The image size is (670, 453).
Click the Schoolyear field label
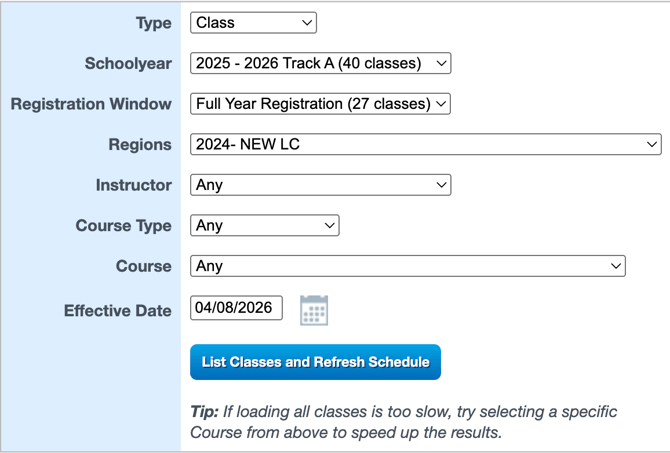[x=128, y=63]
